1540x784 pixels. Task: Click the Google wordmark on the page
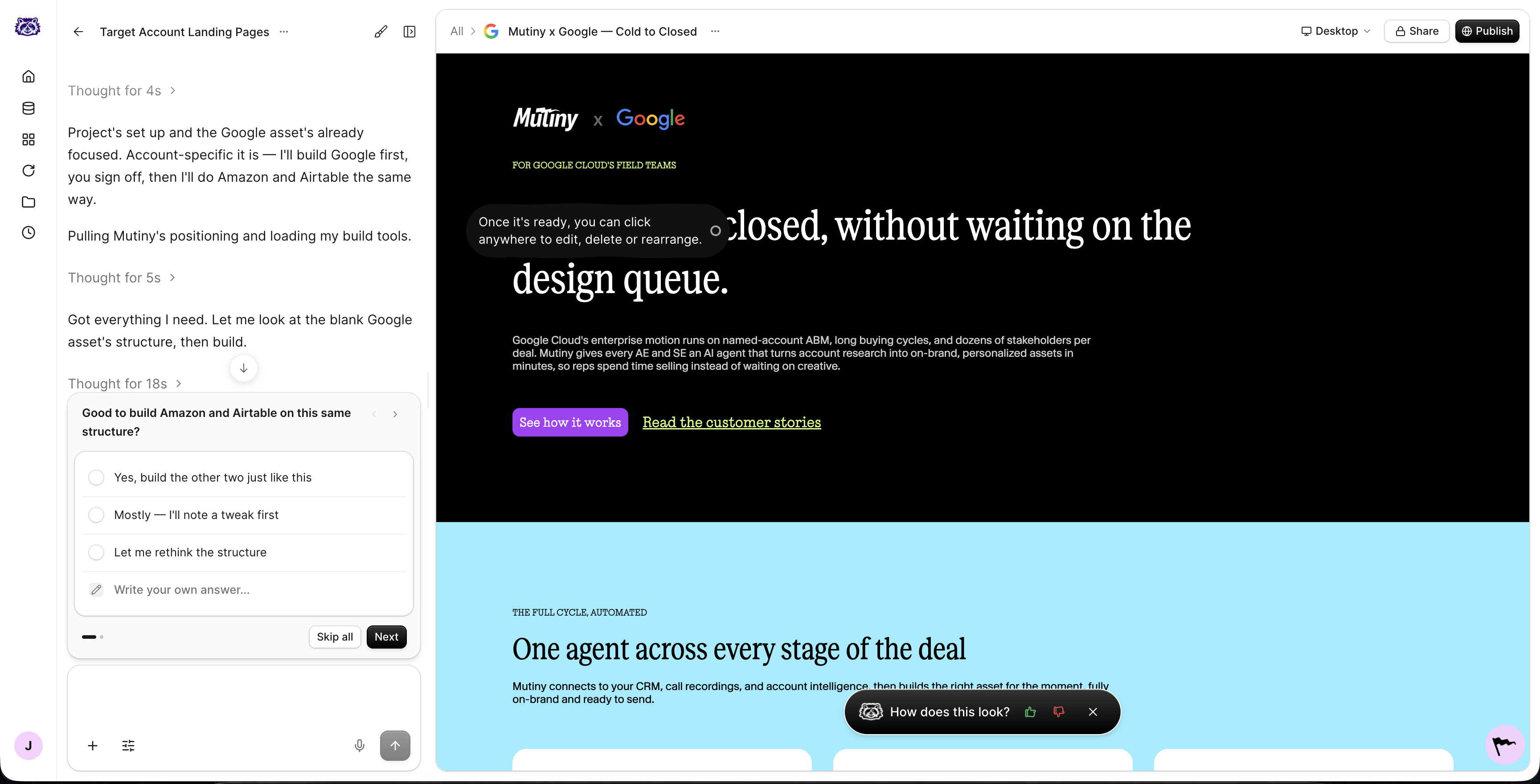coord(651,119)
